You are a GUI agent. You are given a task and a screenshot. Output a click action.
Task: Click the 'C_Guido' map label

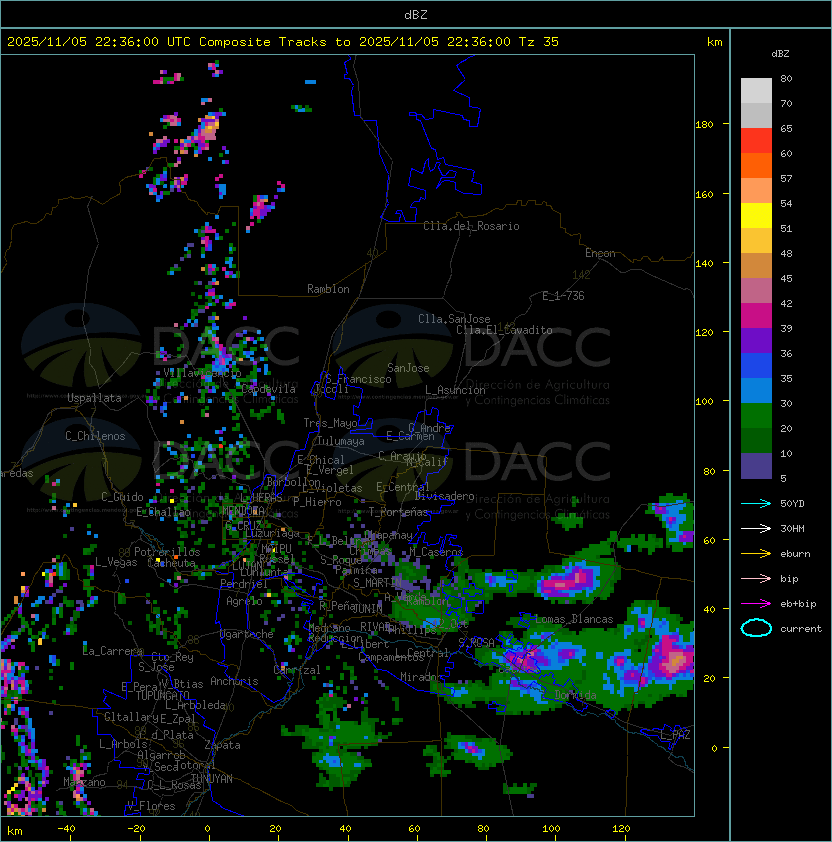[122, 497]
